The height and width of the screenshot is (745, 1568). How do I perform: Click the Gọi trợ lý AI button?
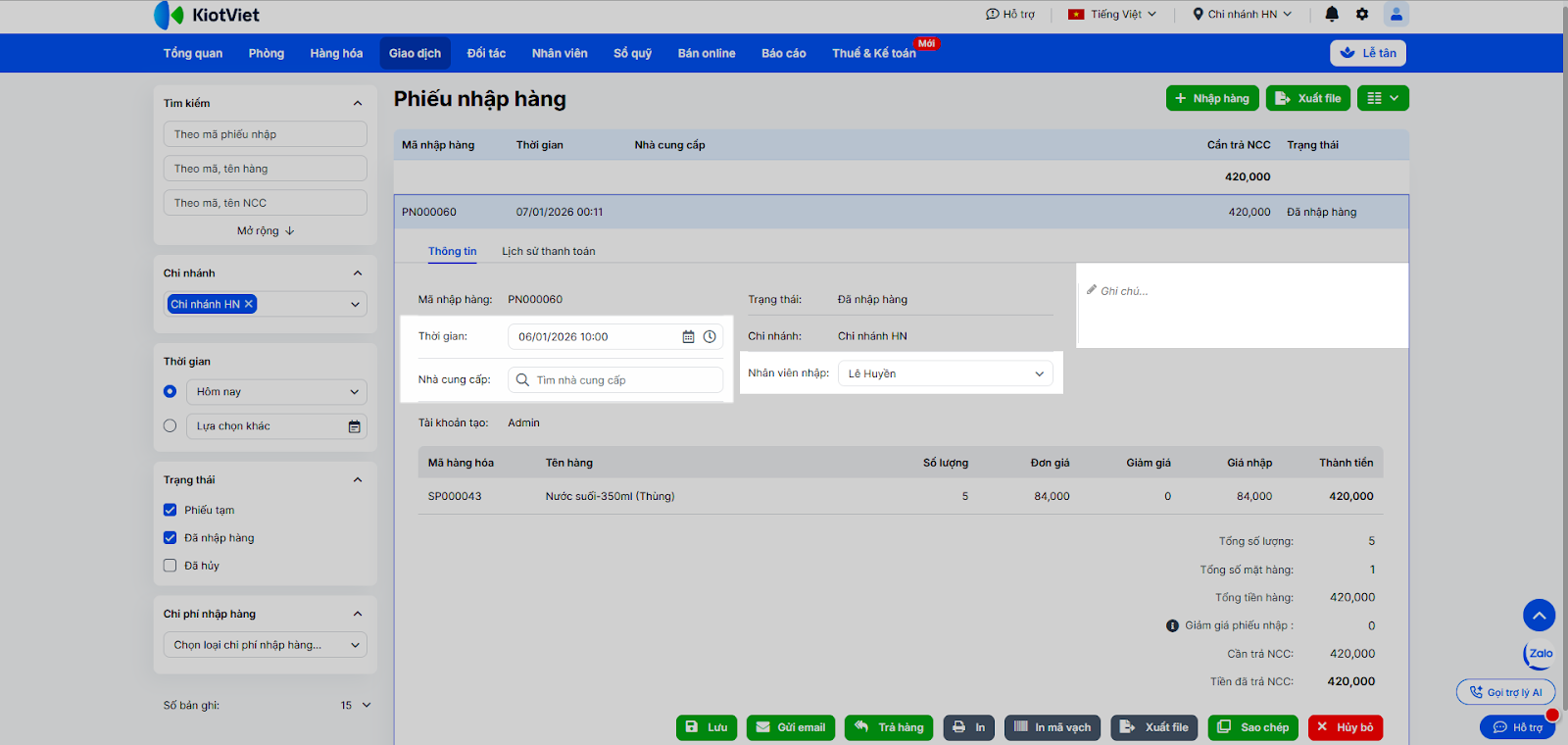(x=1505, y=692)
